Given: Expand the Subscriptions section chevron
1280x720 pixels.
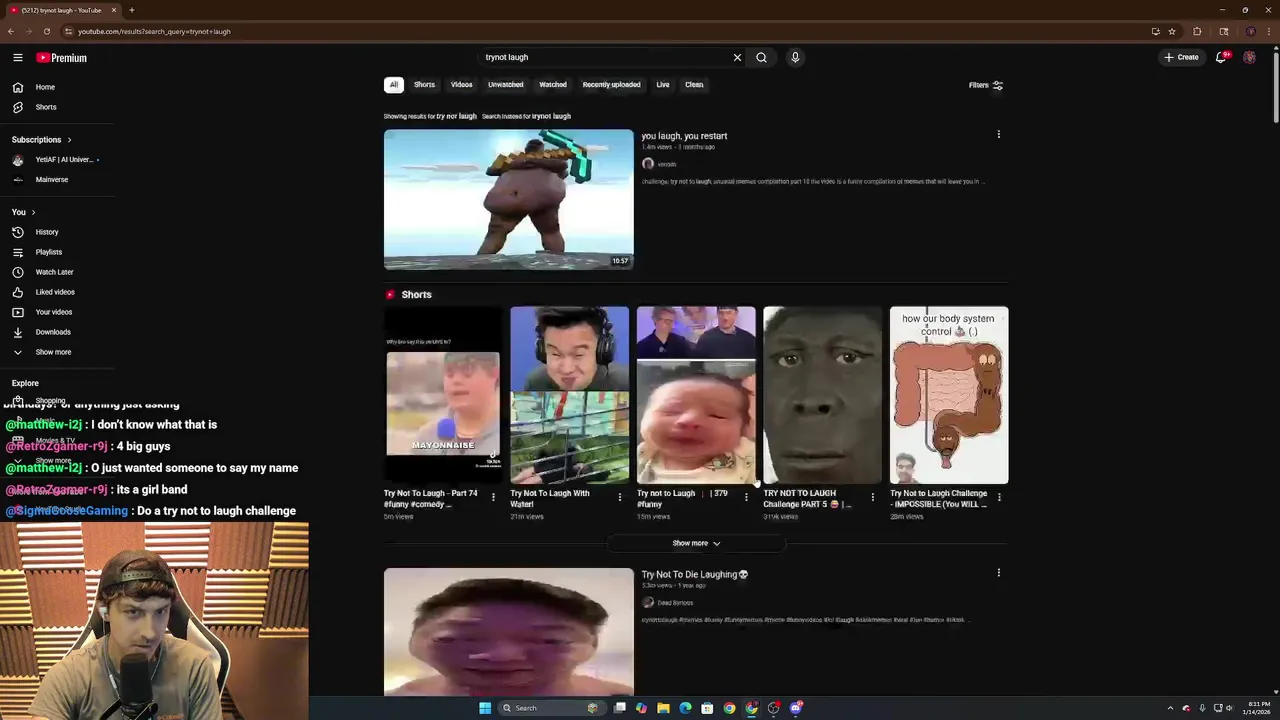Looking at the screenshot, I should (69, 140).
